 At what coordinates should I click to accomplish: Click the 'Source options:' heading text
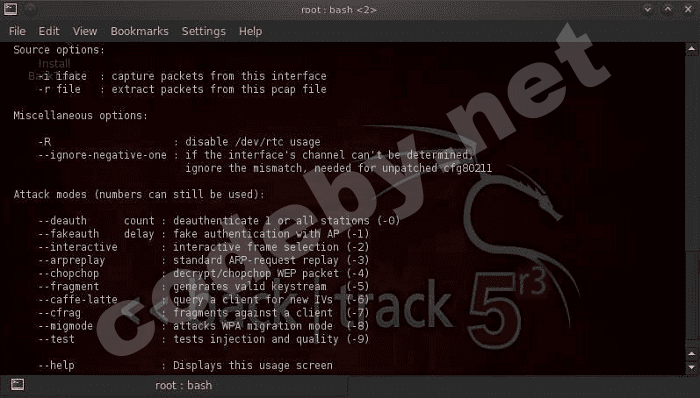point(59,50)
